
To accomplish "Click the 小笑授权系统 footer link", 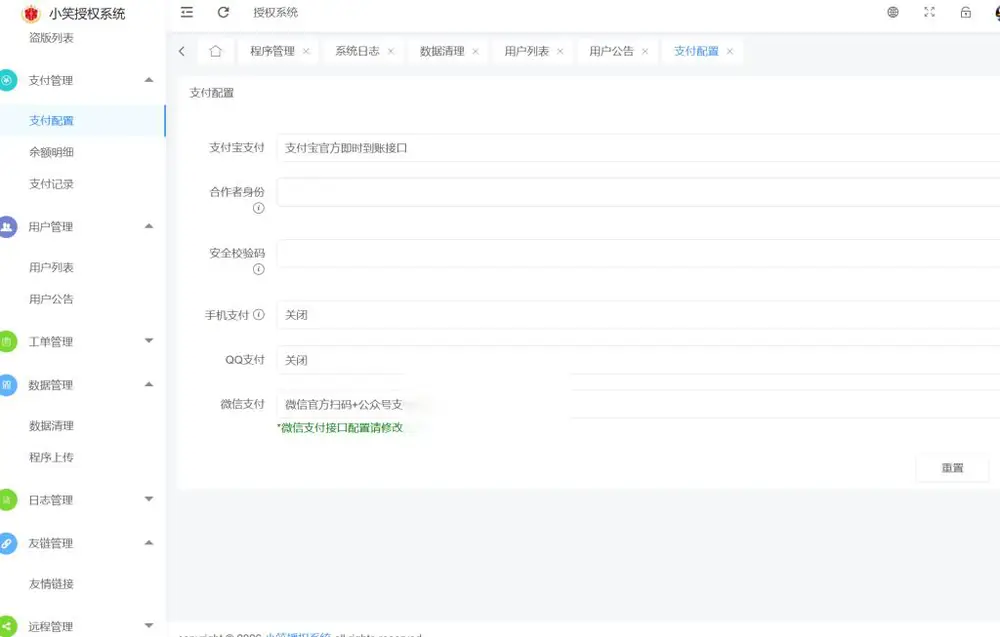I will (298, 634).
